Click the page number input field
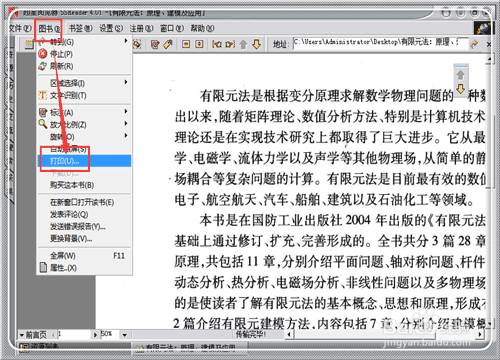Image resolution: width=500 pixels, height=360 pixels. pyautogui.click(x=74, y=334)
